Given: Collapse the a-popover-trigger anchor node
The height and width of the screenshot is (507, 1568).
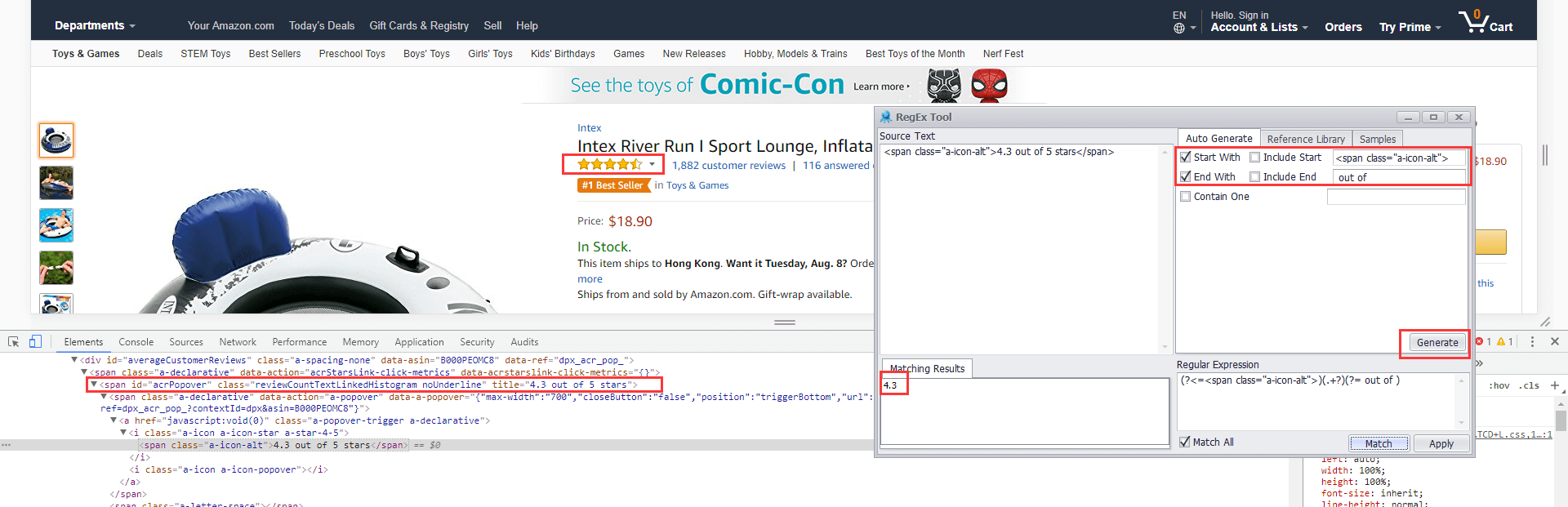Looking at the screenshot, I should (x=114, y=420).
